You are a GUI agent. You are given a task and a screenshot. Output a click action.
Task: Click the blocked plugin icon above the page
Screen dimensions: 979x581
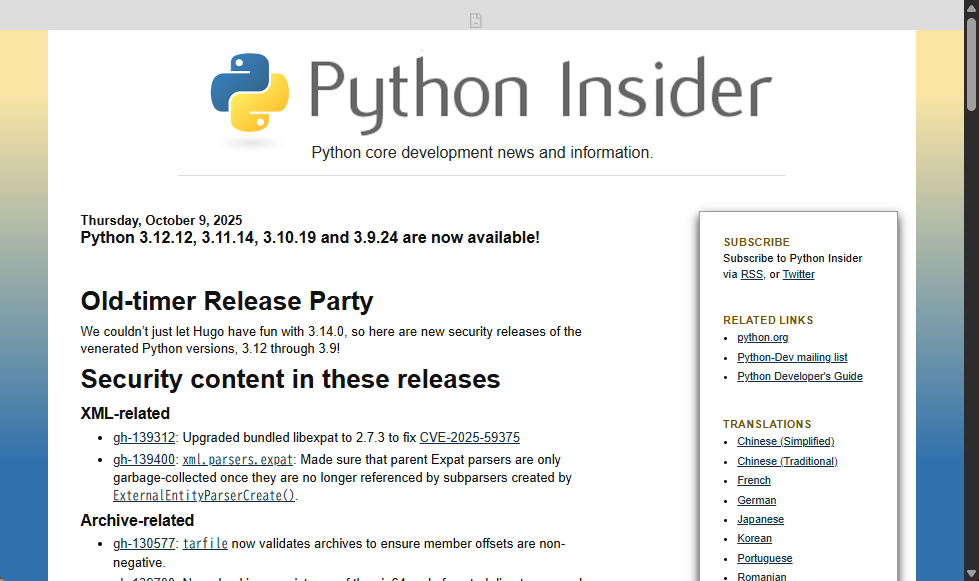[x=475, y=19]
